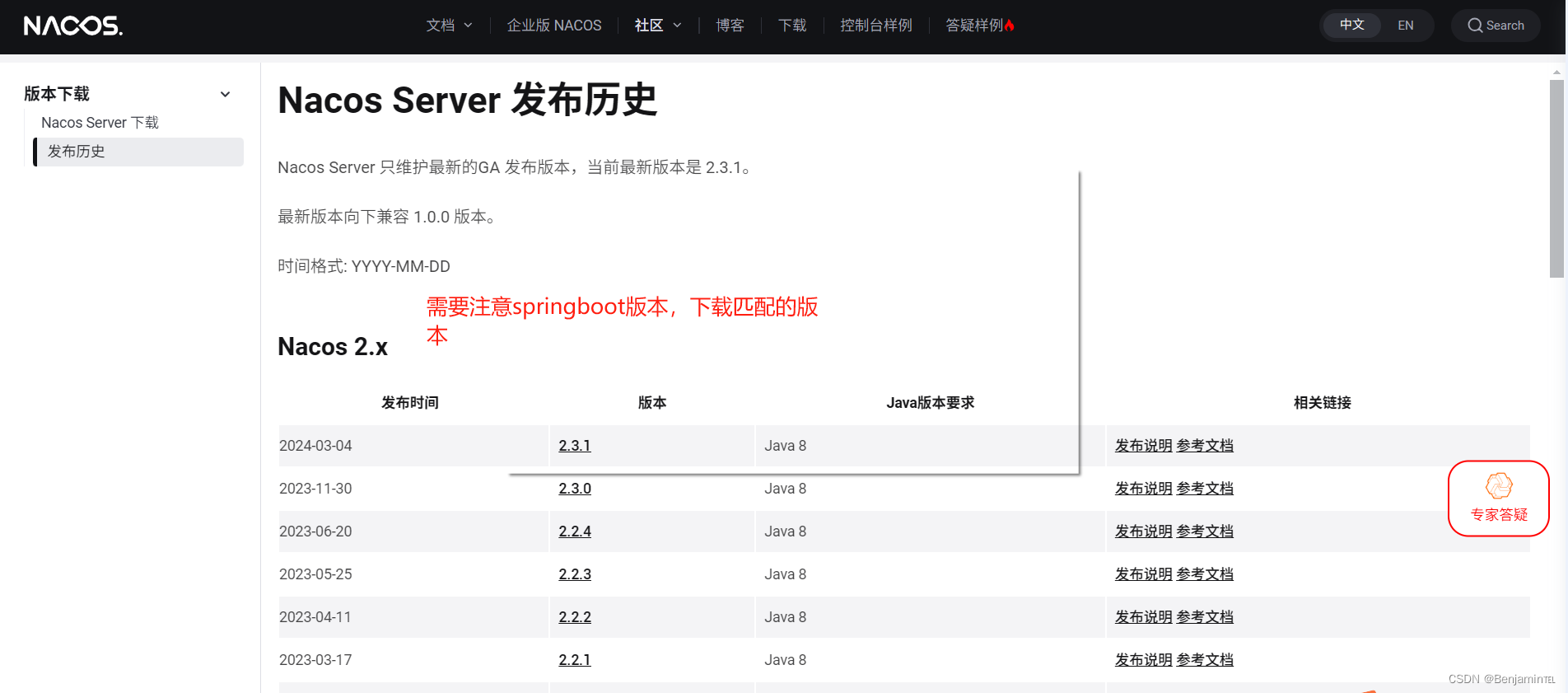Open 参考文档 for version 2.3.1
Viewport: 1568px width, 693px height.
tap(1205, 446)
